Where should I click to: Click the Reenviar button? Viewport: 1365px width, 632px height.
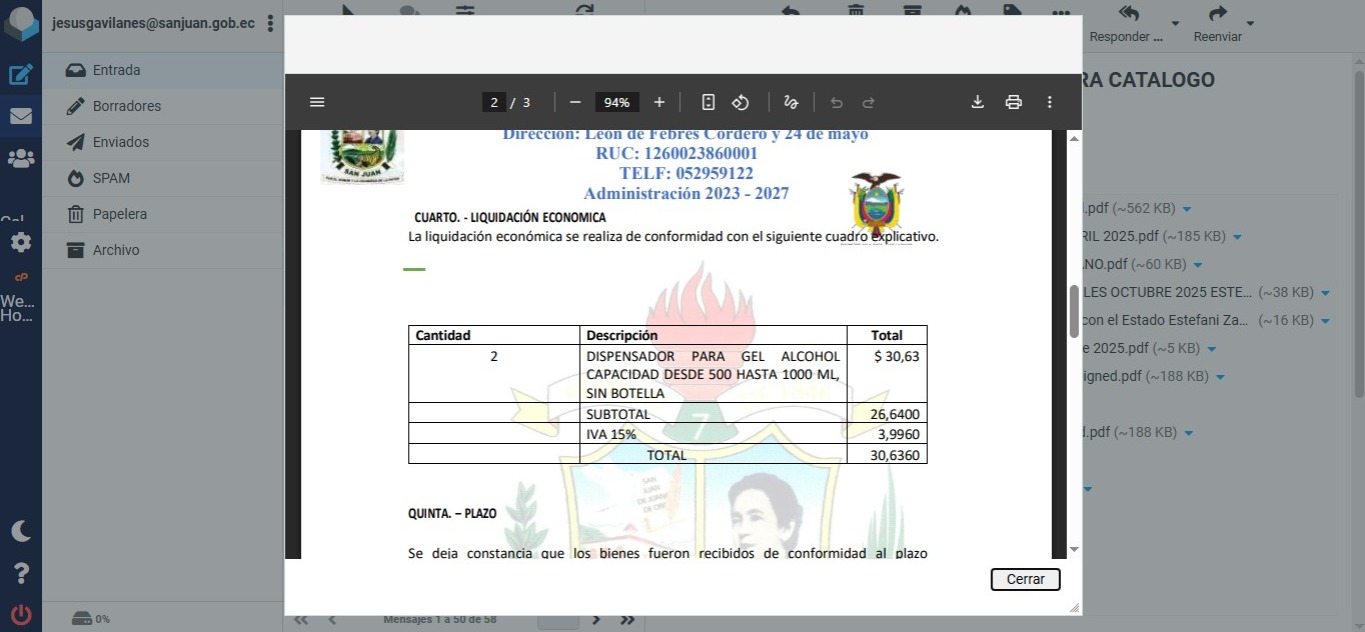(x=1217, y=24)
